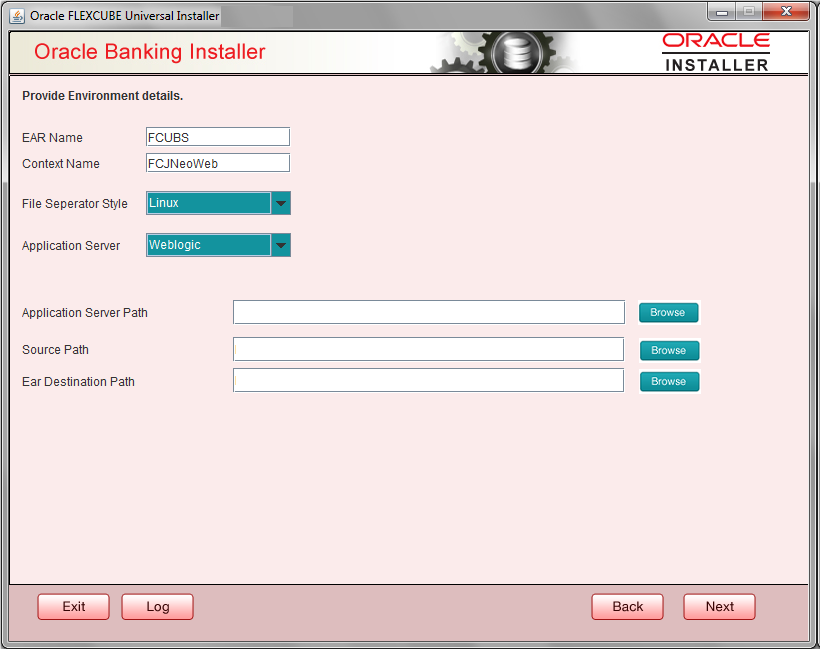Expand the arrow beside the Weblogic selection
Screen dimensions: 820x649
281,245
